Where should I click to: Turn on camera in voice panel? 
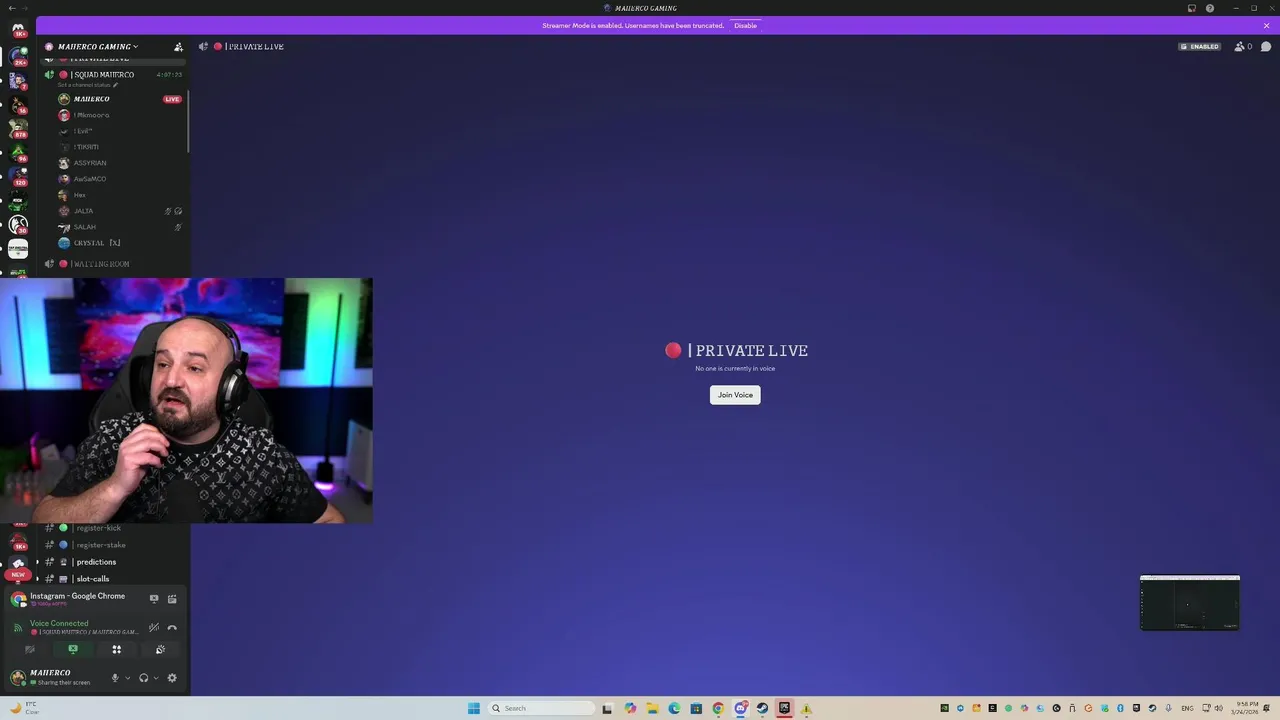[x=29, y=650]
